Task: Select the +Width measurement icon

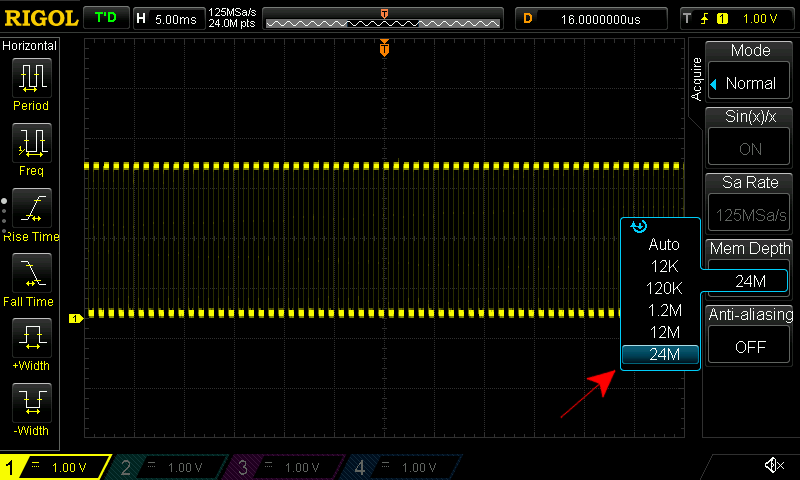Action: (x=32, y=338)
